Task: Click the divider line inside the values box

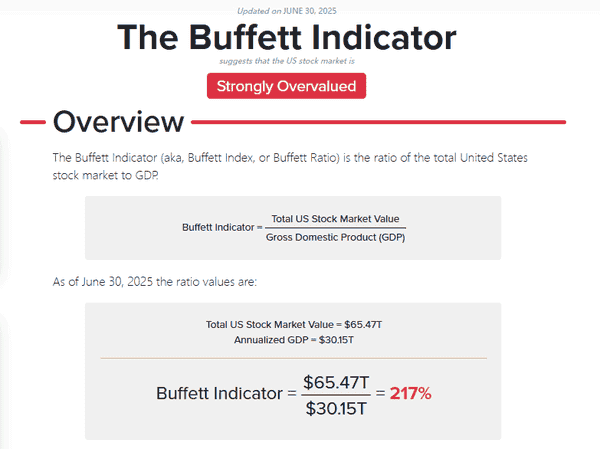Action: [x=293, y=357]
